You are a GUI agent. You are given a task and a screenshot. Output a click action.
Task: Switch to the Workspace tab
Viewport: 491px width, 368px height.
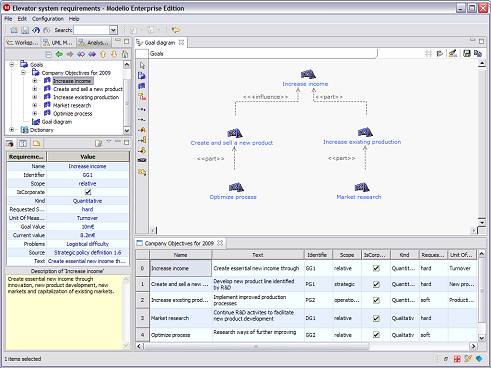click(x=23, y=43)
